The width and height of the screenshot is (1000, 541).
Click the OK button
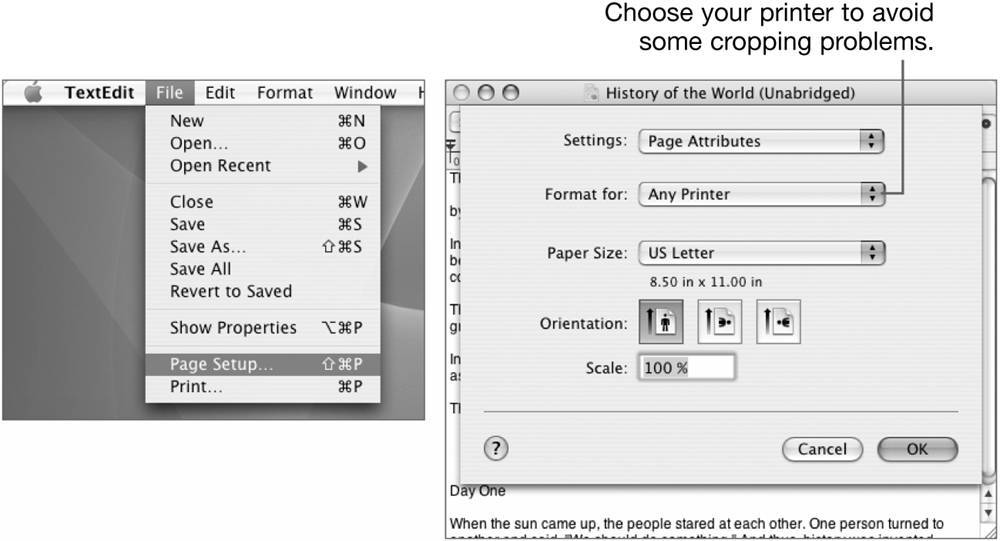917,449
